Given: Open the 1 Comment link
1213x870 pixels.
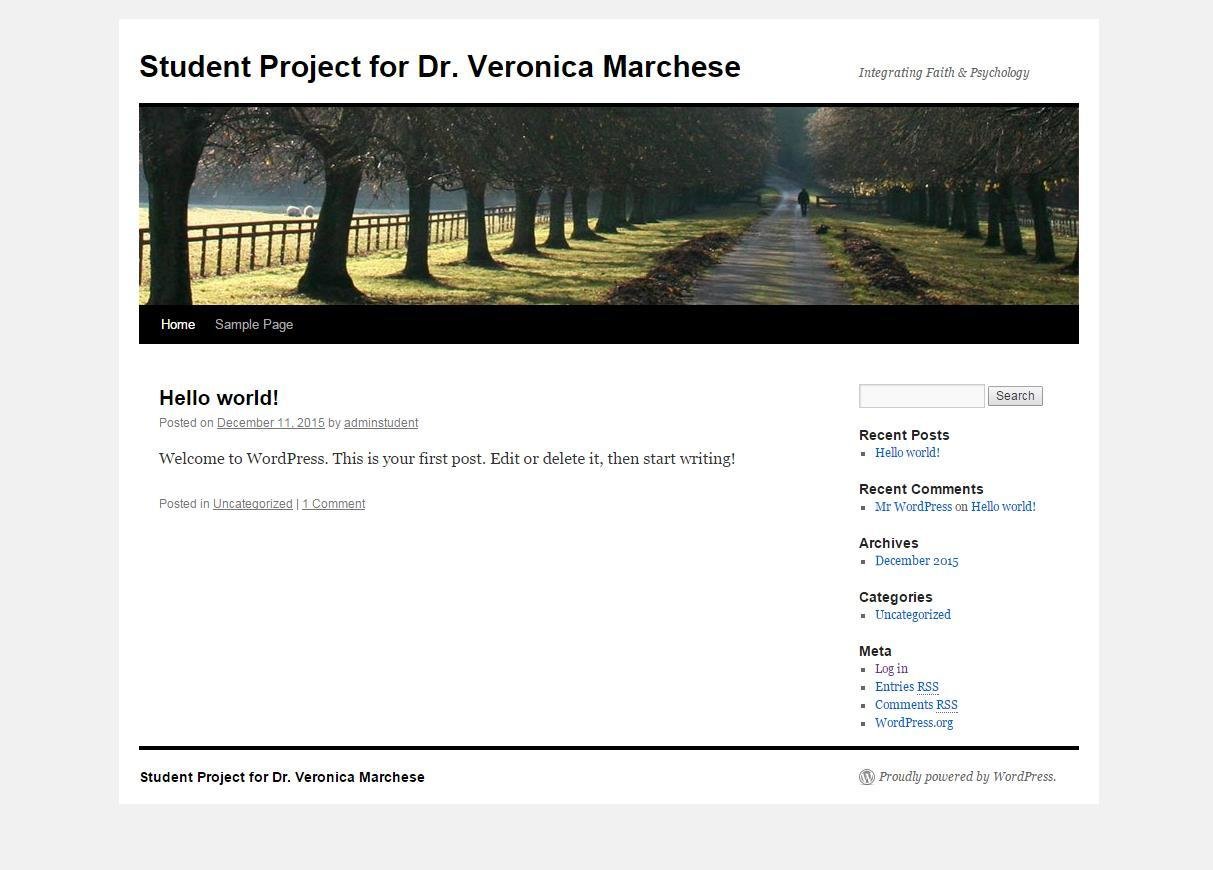Looking at the screenshot, I should (x=333, y=504).
